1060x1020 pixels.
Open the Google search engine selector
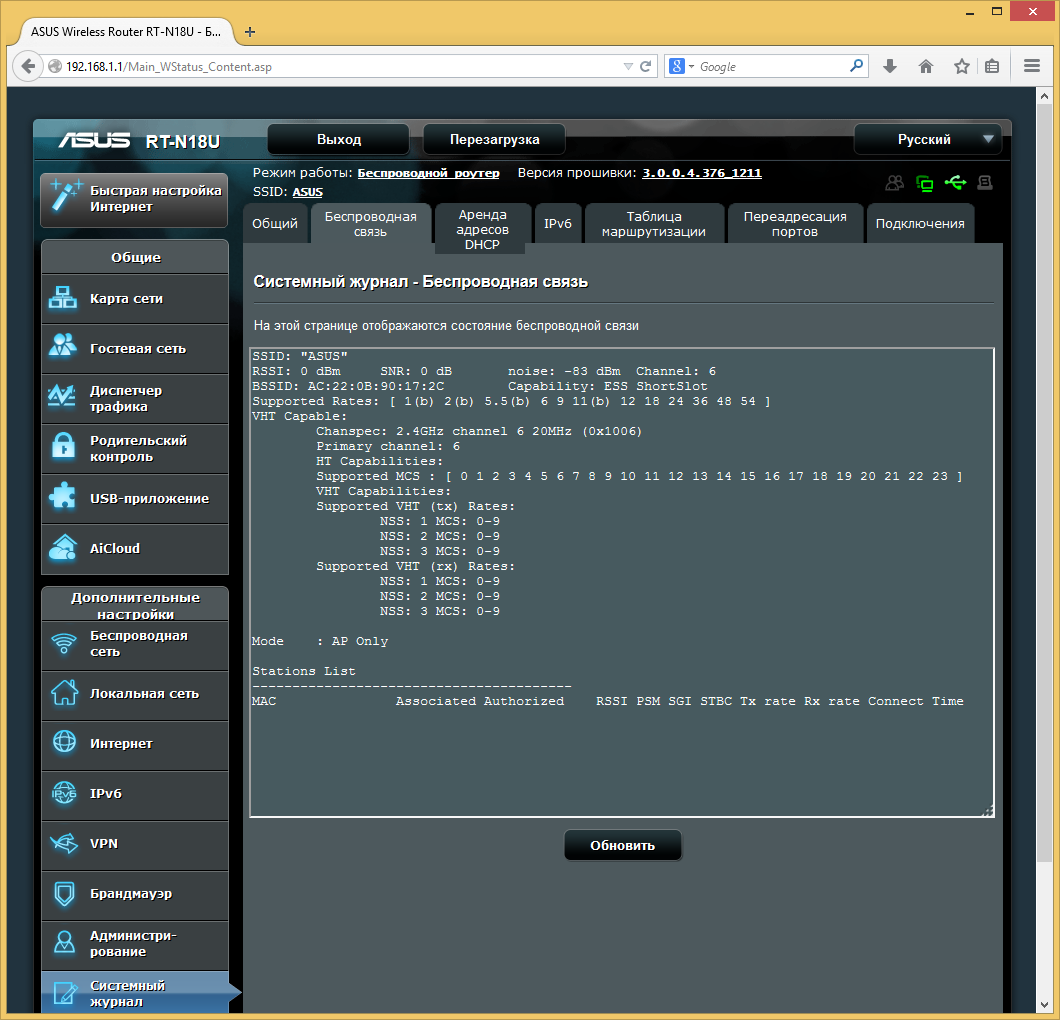click(681, 66)
